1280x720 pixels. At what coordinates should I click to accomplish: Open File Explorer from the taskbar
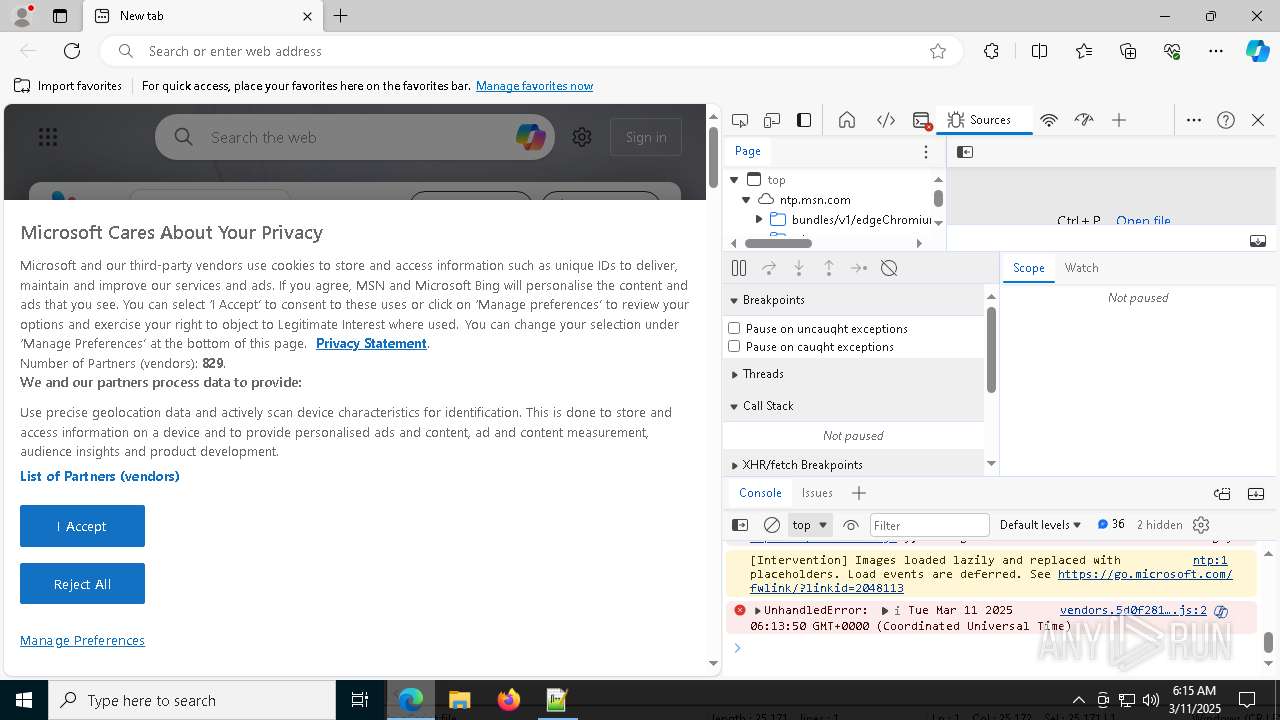[x=459, y=700]
